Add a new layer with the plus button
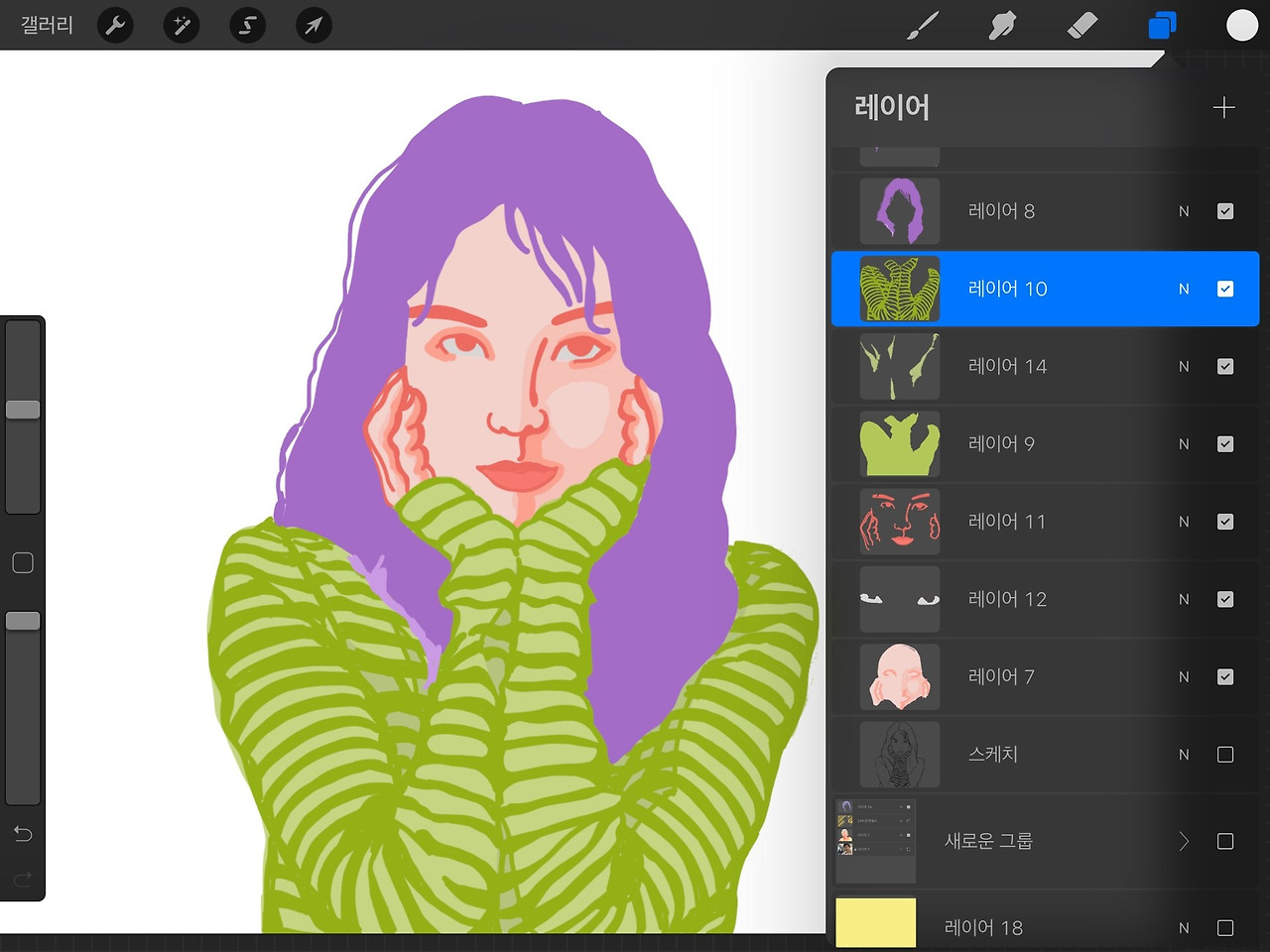This screenshot has height=952, width=1270. tap(1224, 107)
